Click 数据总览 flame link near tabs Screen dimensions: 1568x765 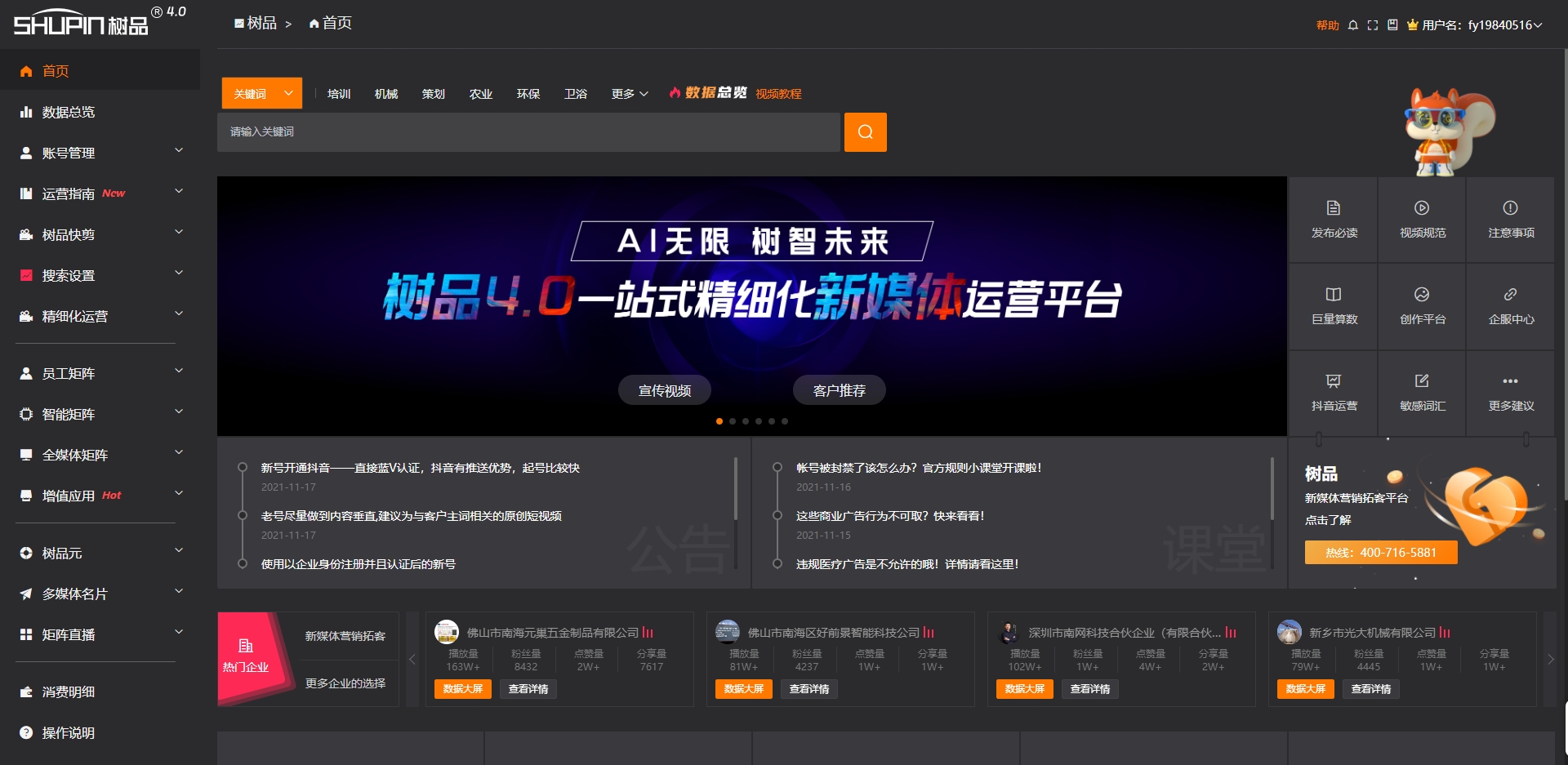707,93
